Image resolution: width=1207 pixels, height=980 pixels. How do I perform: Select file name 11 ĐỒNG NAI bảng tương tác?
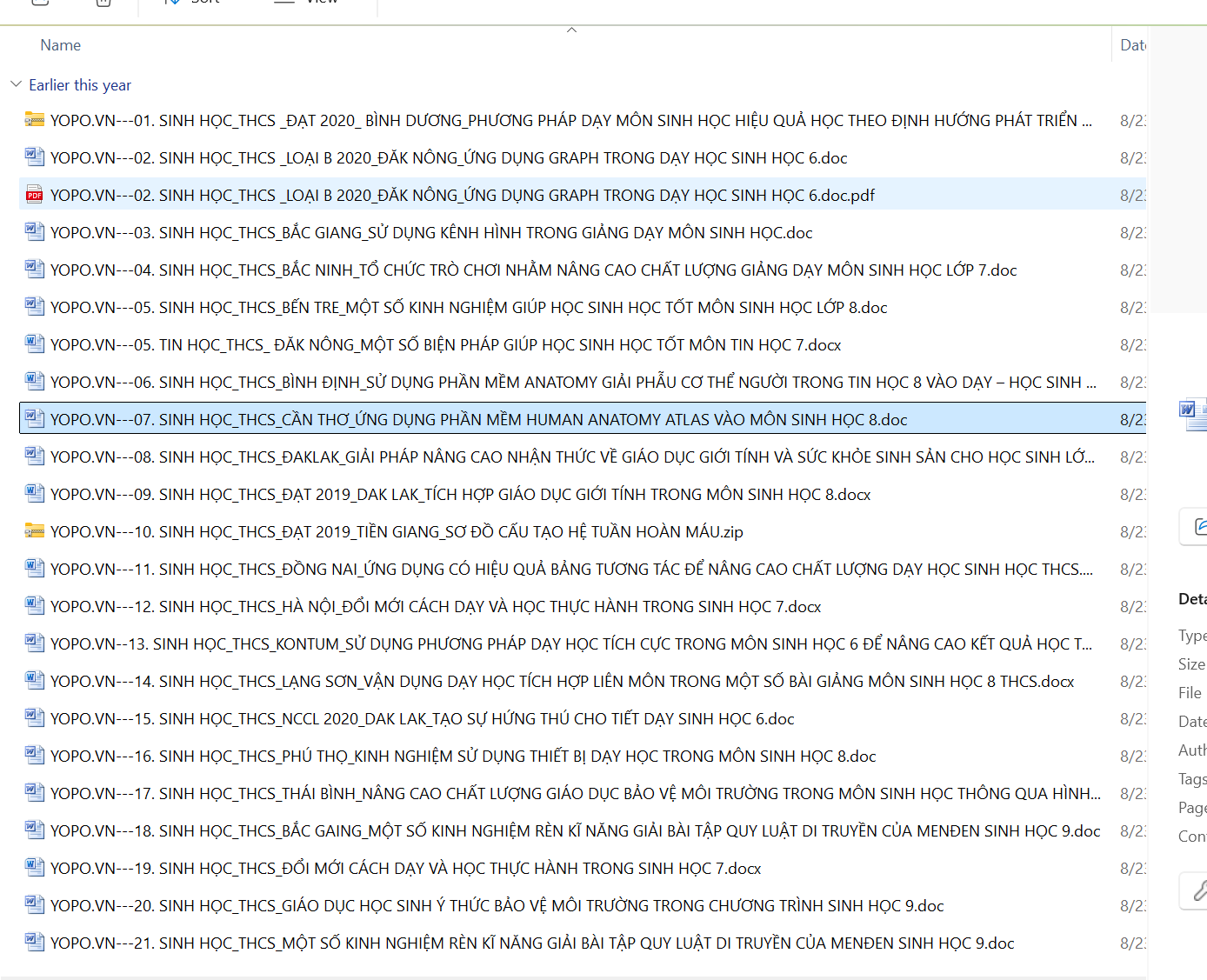click(571, 569)
